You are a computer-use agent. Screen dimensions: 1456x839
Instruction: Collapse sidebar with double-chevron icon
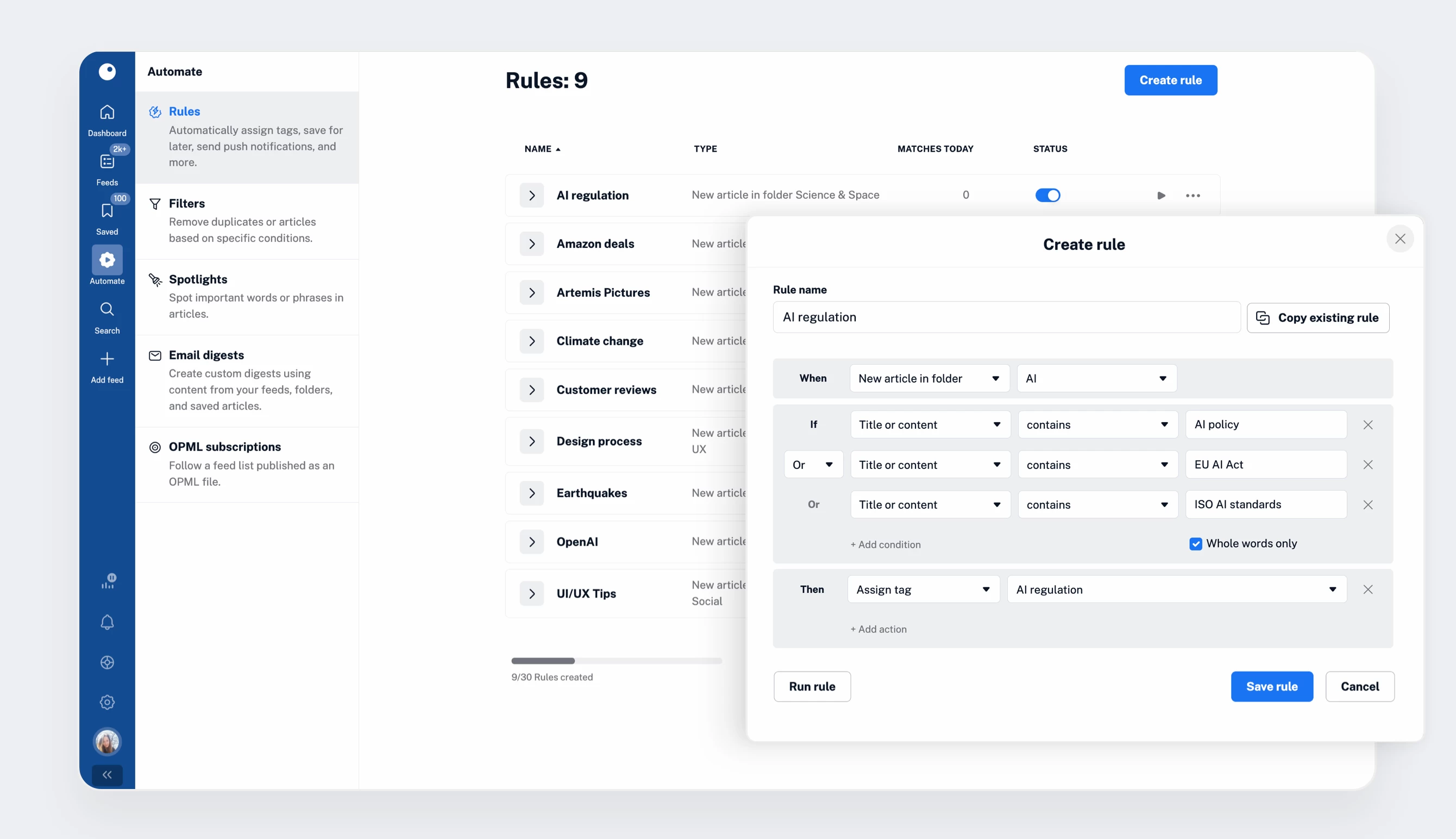[x=107, y=775]
